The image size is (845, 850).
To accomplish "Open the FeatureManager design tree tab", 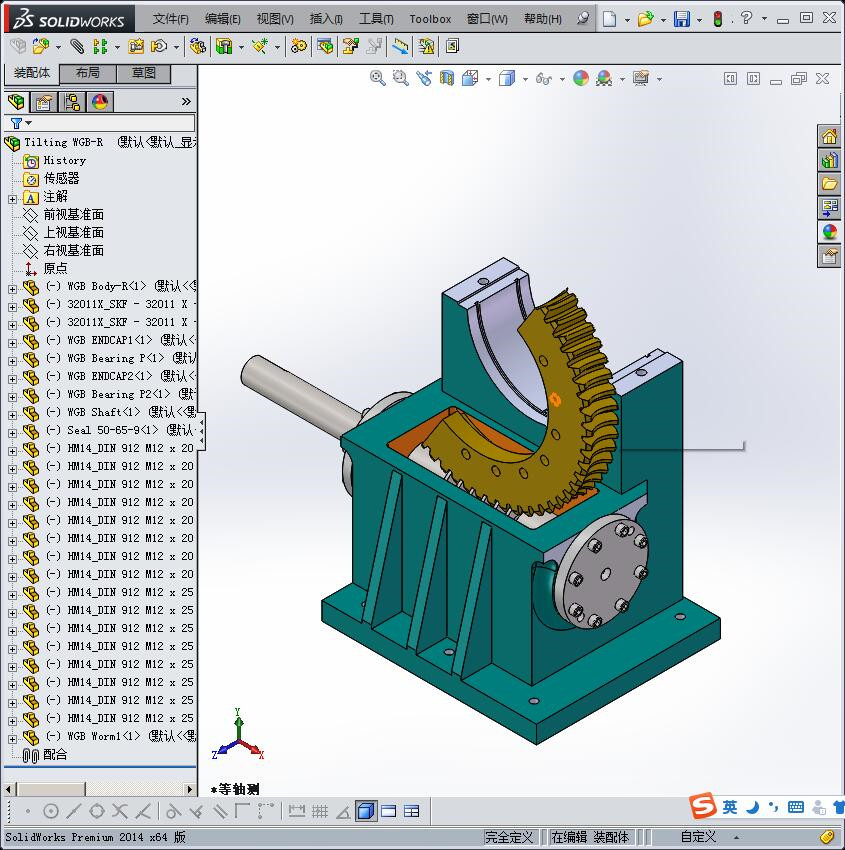I will click(17, 101).
